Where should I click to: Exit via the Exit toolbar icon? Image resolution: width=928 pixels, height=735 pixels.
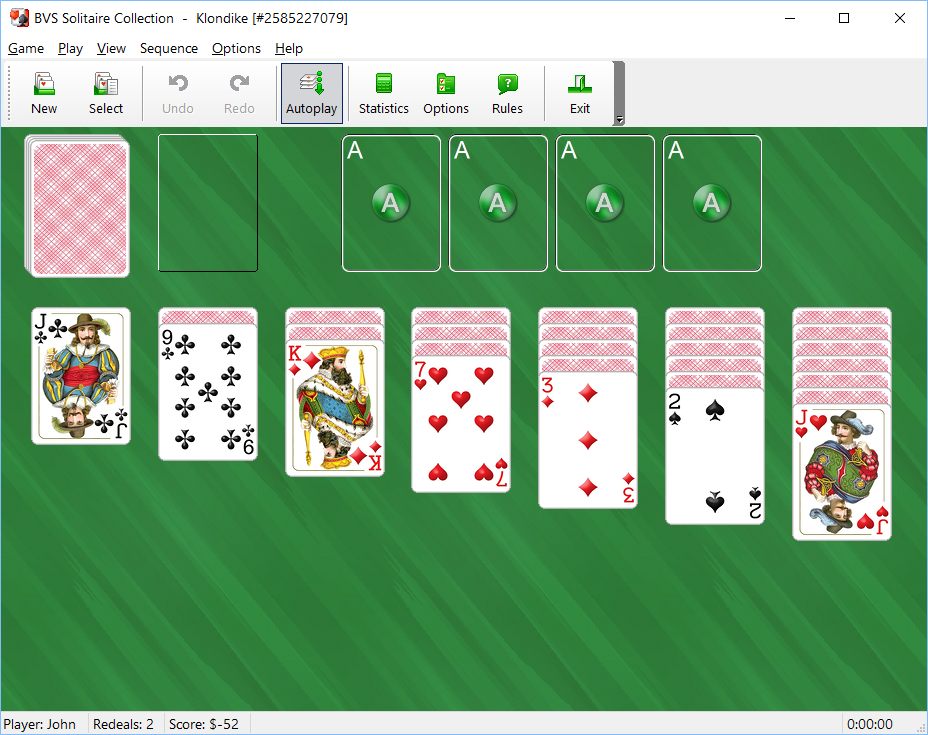(579, 92)
